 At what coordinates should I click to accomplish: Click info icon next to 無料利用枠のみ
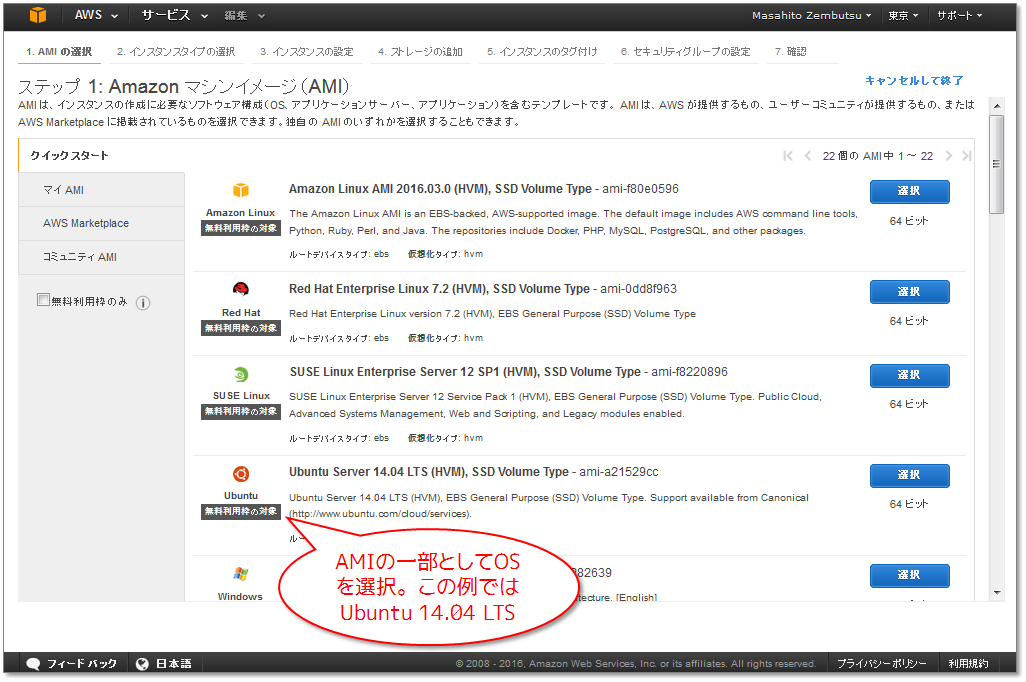(143, 302)
